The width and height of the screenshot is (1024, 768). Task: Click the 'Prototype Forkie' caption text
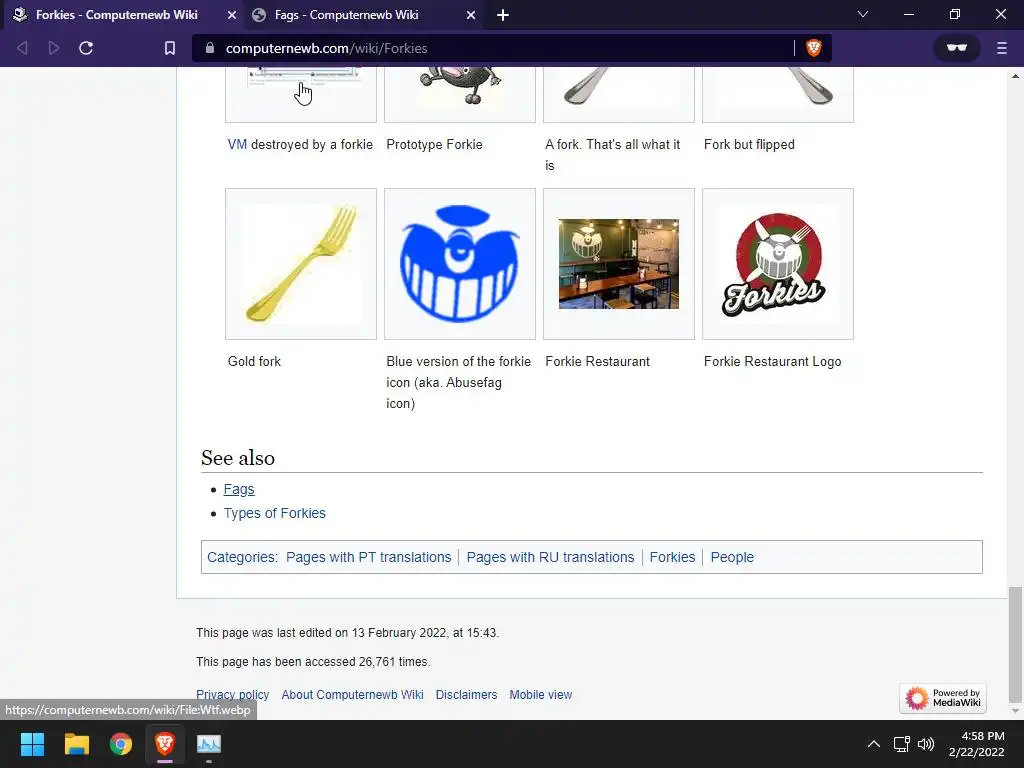434,144
